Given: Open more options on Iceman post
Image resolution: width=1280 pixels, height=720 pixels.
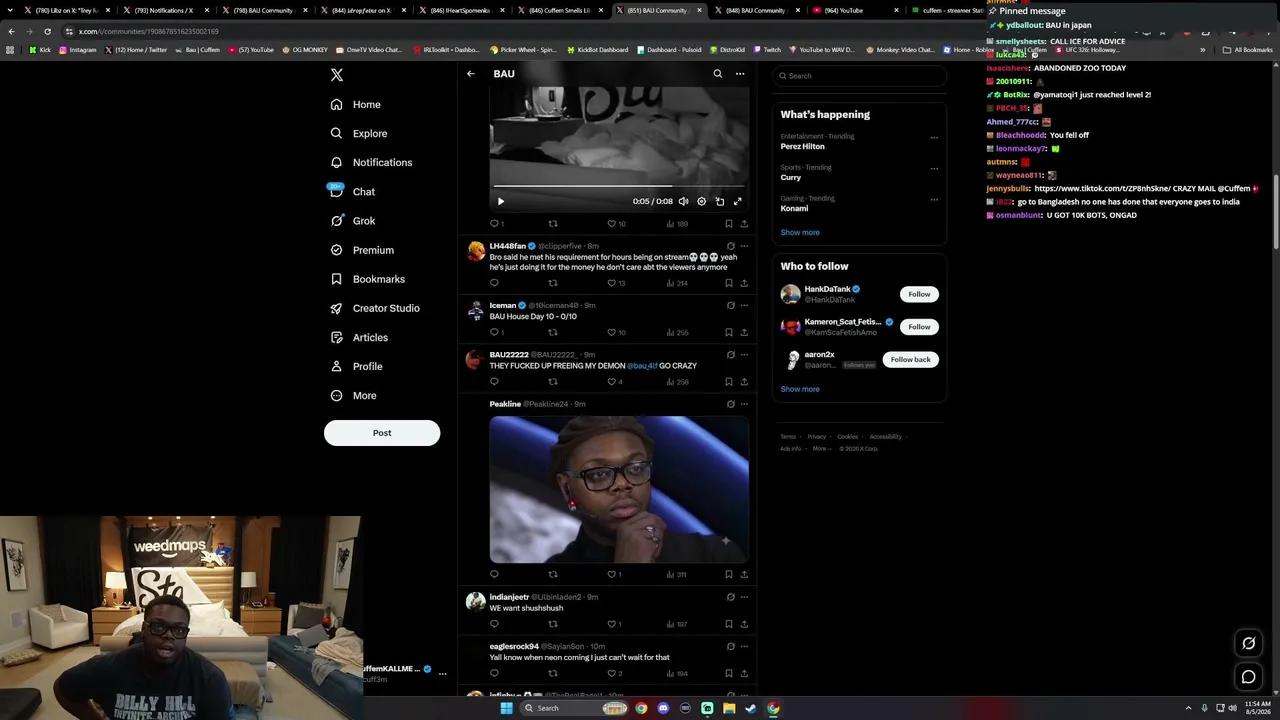Looking at the screenshot, I should (x=744, y=305).
